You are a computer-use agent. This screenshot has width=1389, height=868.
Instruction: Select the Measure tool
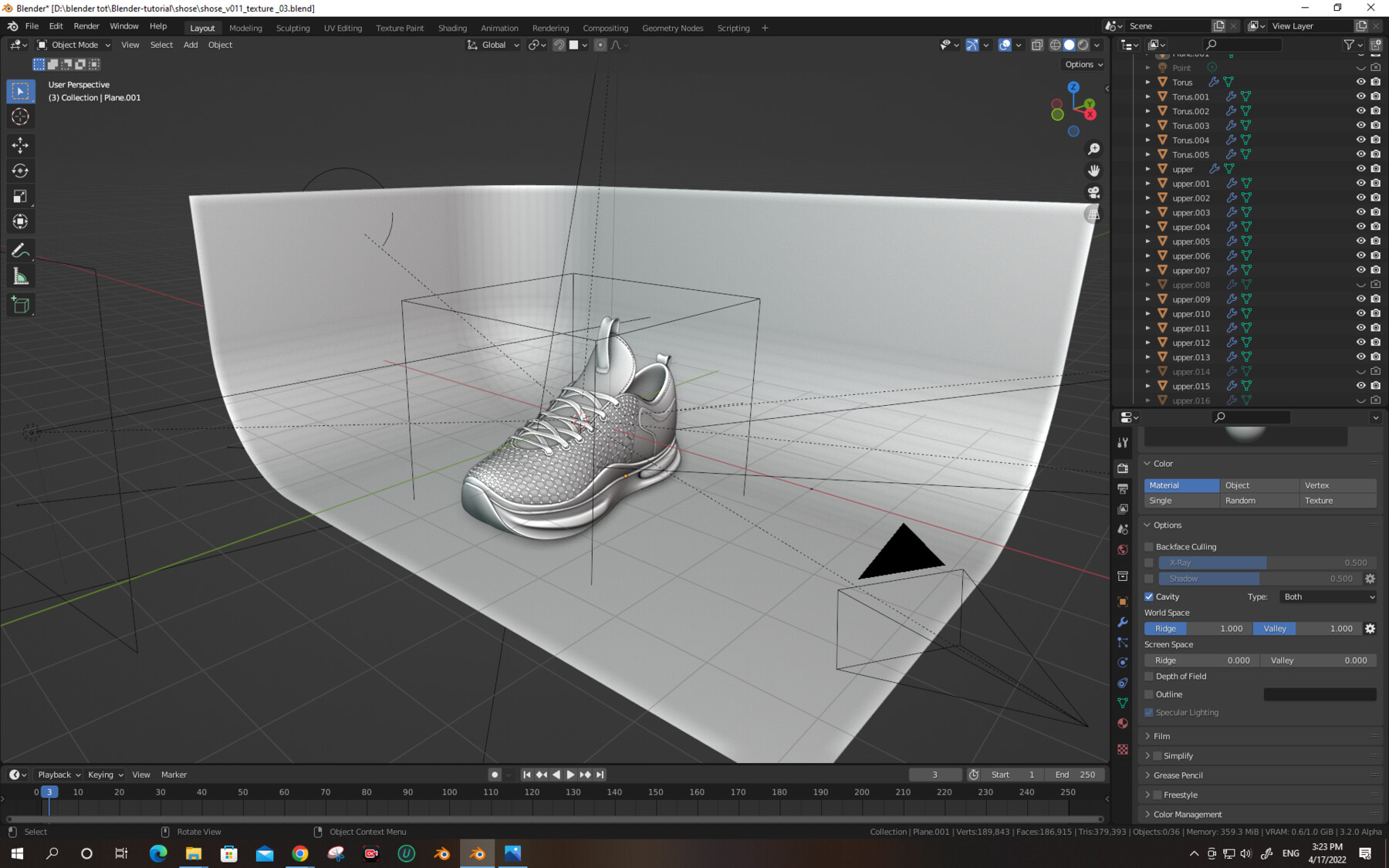coord(20,275)
